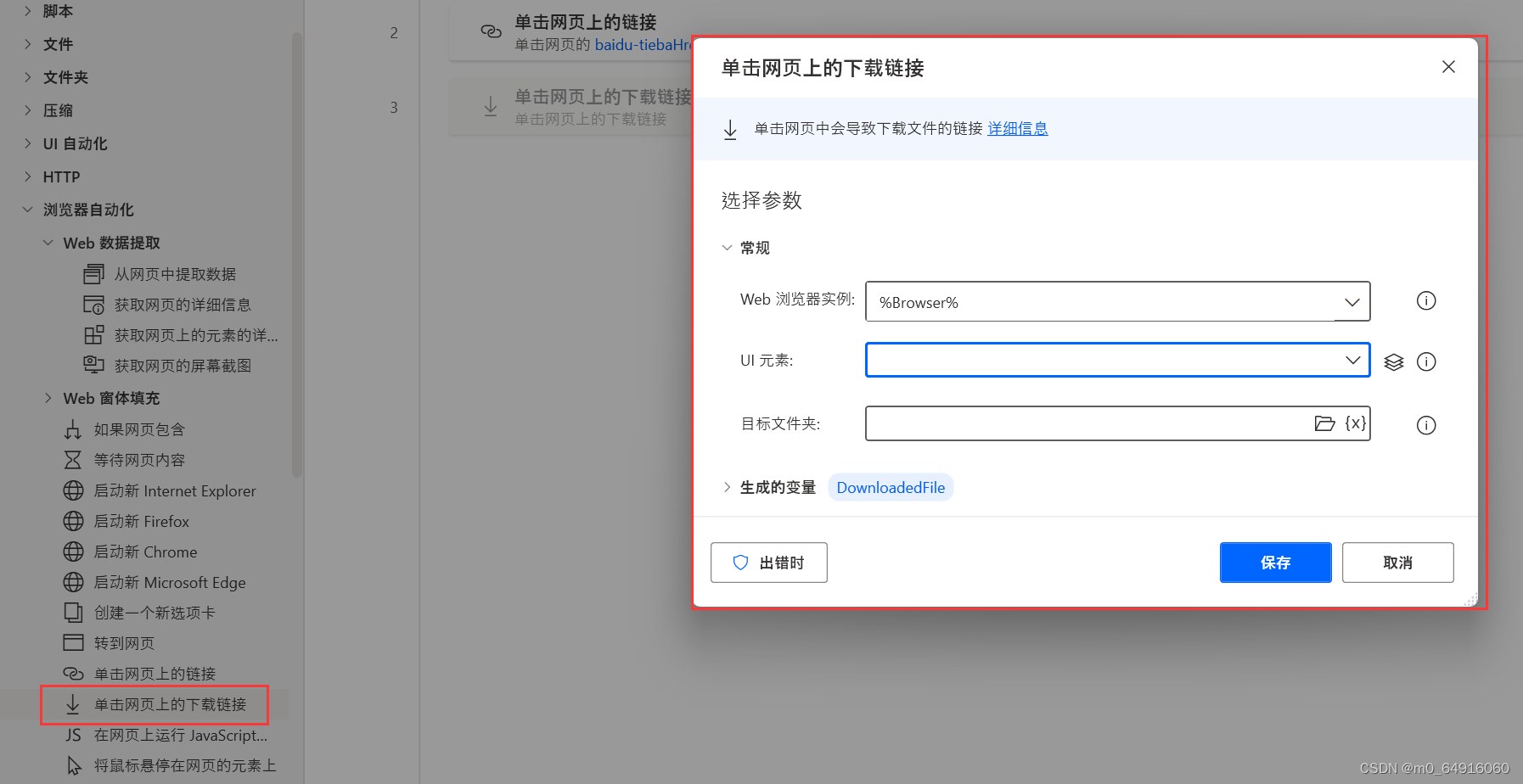Open the UI 元素 dropdown
The height and width of the screenshot is (784, 1523).
1352,360
